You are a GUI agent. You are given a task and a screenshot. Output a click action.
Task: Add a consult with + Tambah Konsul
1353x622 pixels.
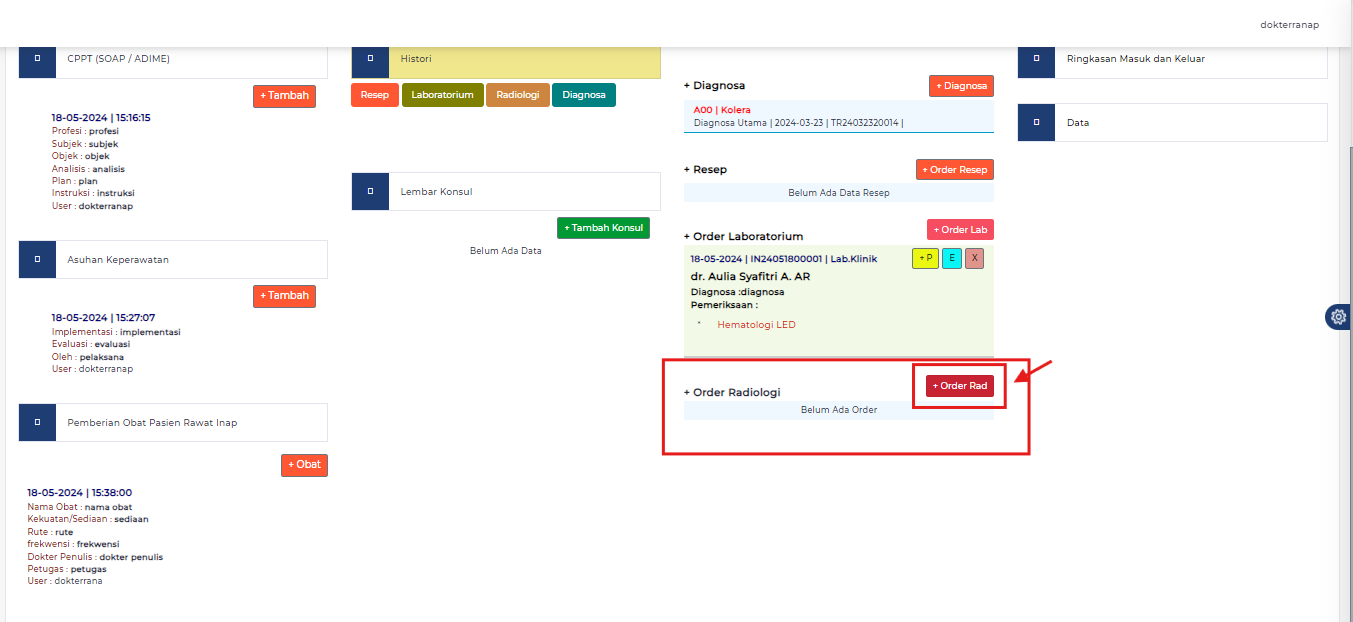[x=603, y=228]
